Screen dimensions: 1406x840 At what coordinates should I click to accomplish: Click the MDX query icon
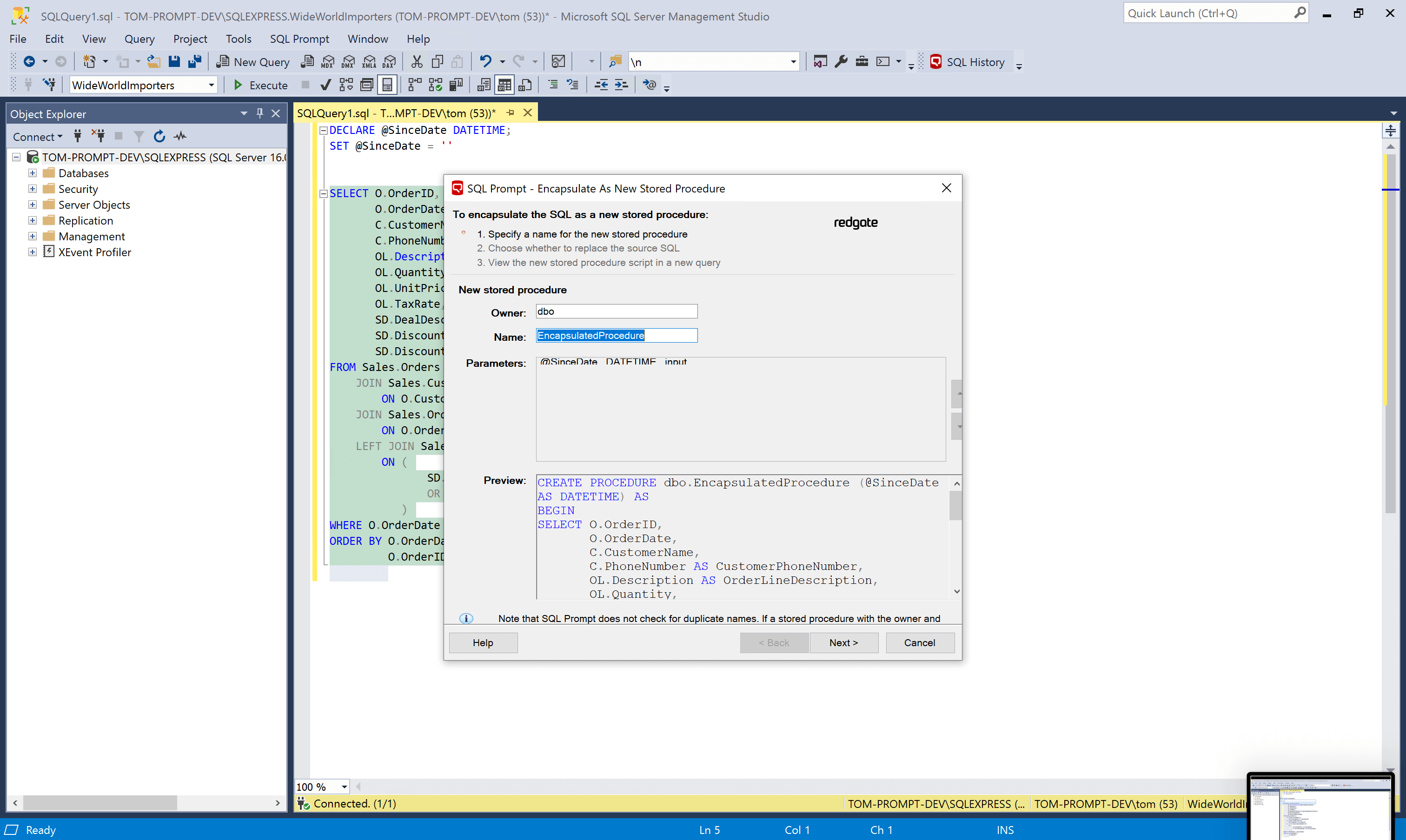click(x=328, y=62)
